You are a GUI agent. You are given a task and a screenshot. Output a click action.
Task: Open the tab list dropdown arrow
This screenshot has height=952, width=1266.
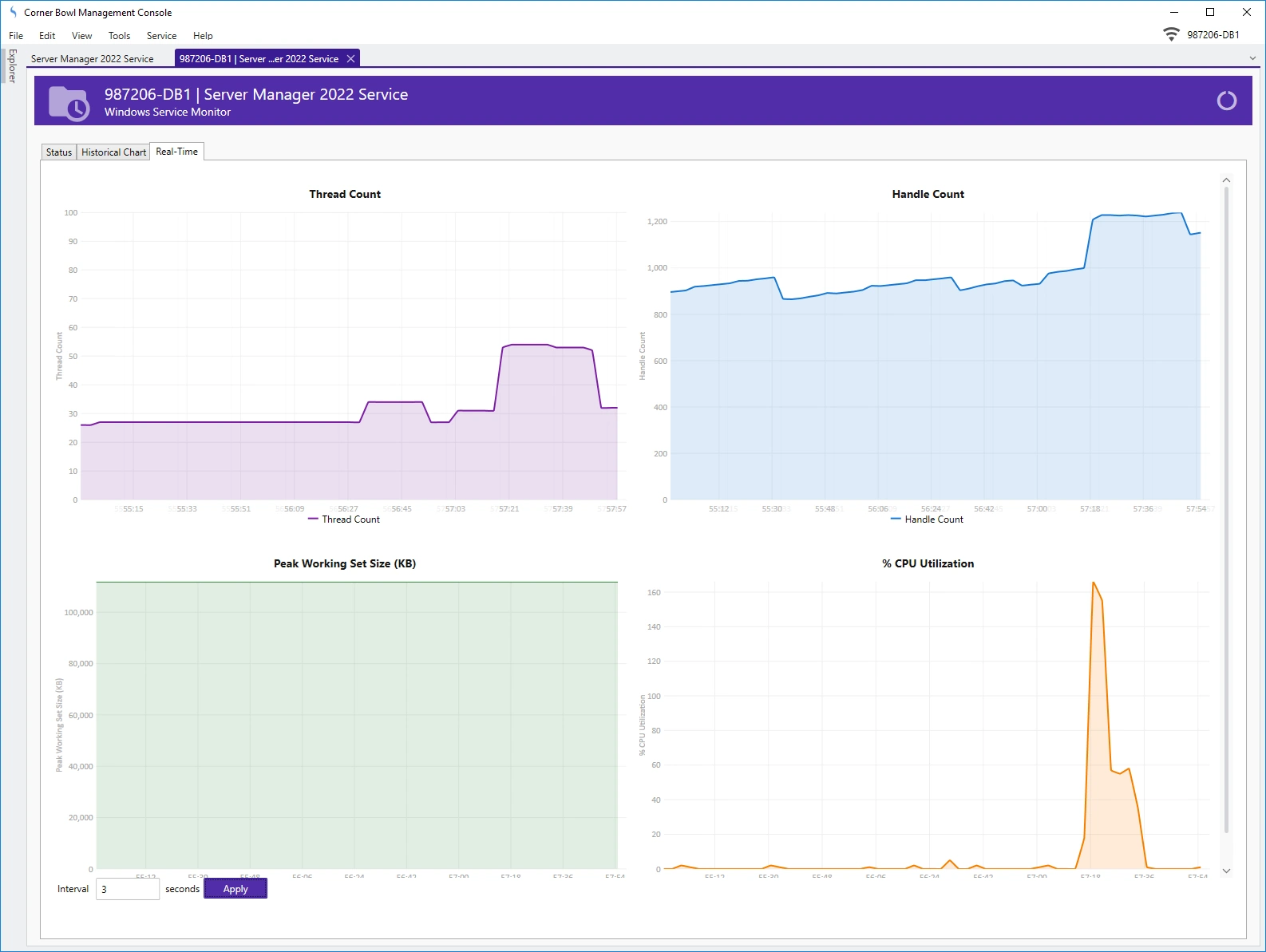(1252, 58)
